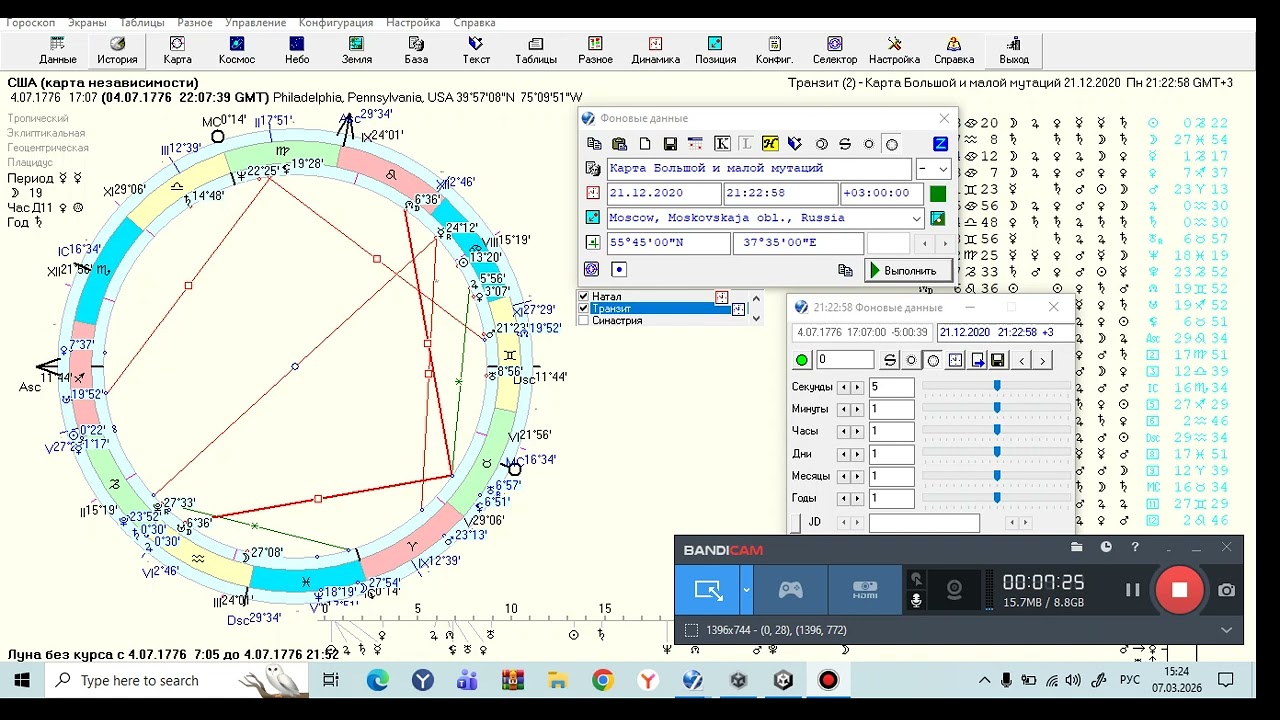Click the new blank page icon
1280x720 pixels.
click(x=645, y=144)
